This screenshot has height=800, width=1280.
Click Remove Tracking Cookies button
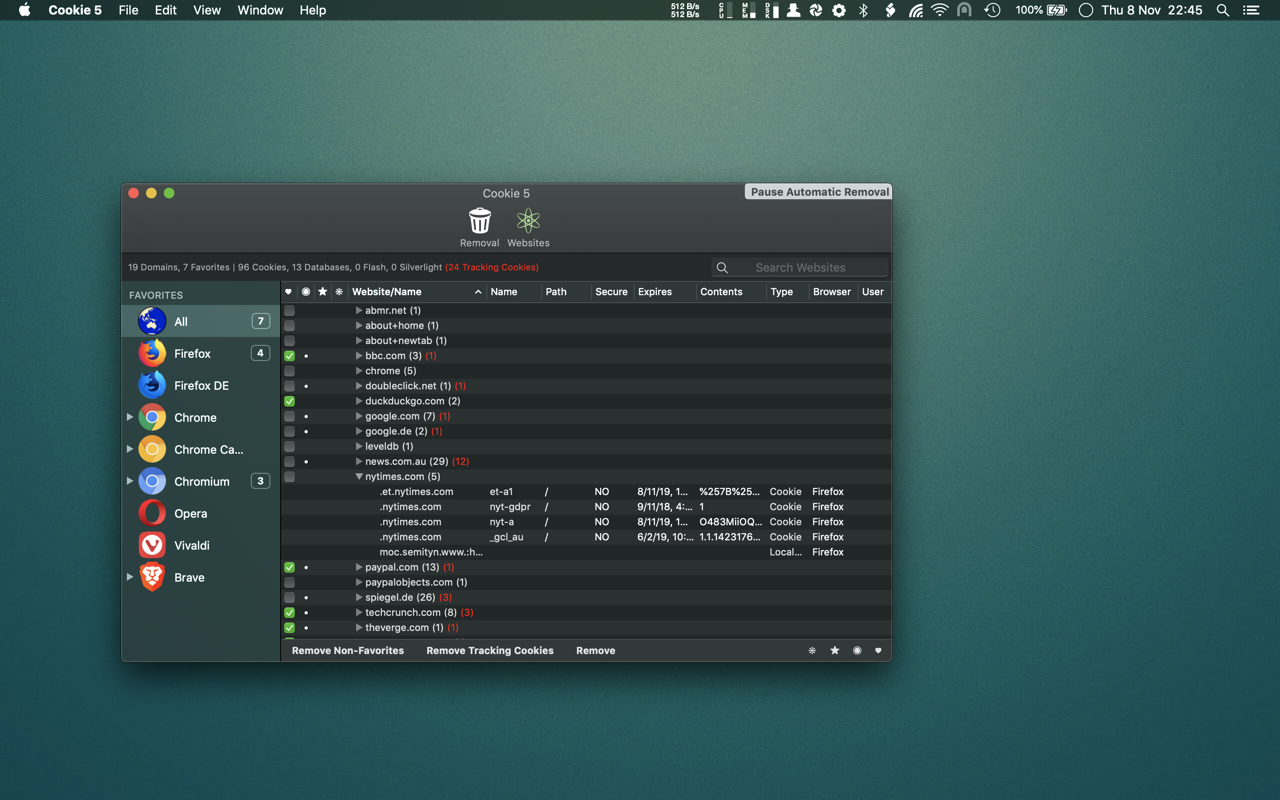pos(490,650)
